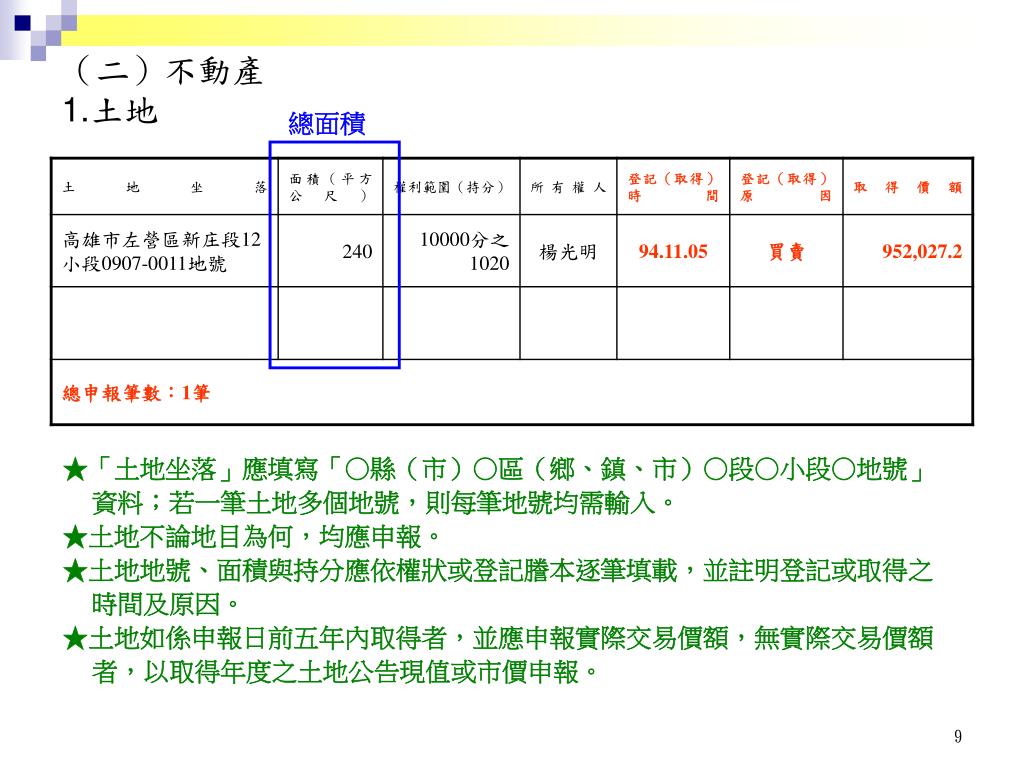Select the price value 952,027.2
This screenshot has height=768, width=1024.
coord(922,251)
